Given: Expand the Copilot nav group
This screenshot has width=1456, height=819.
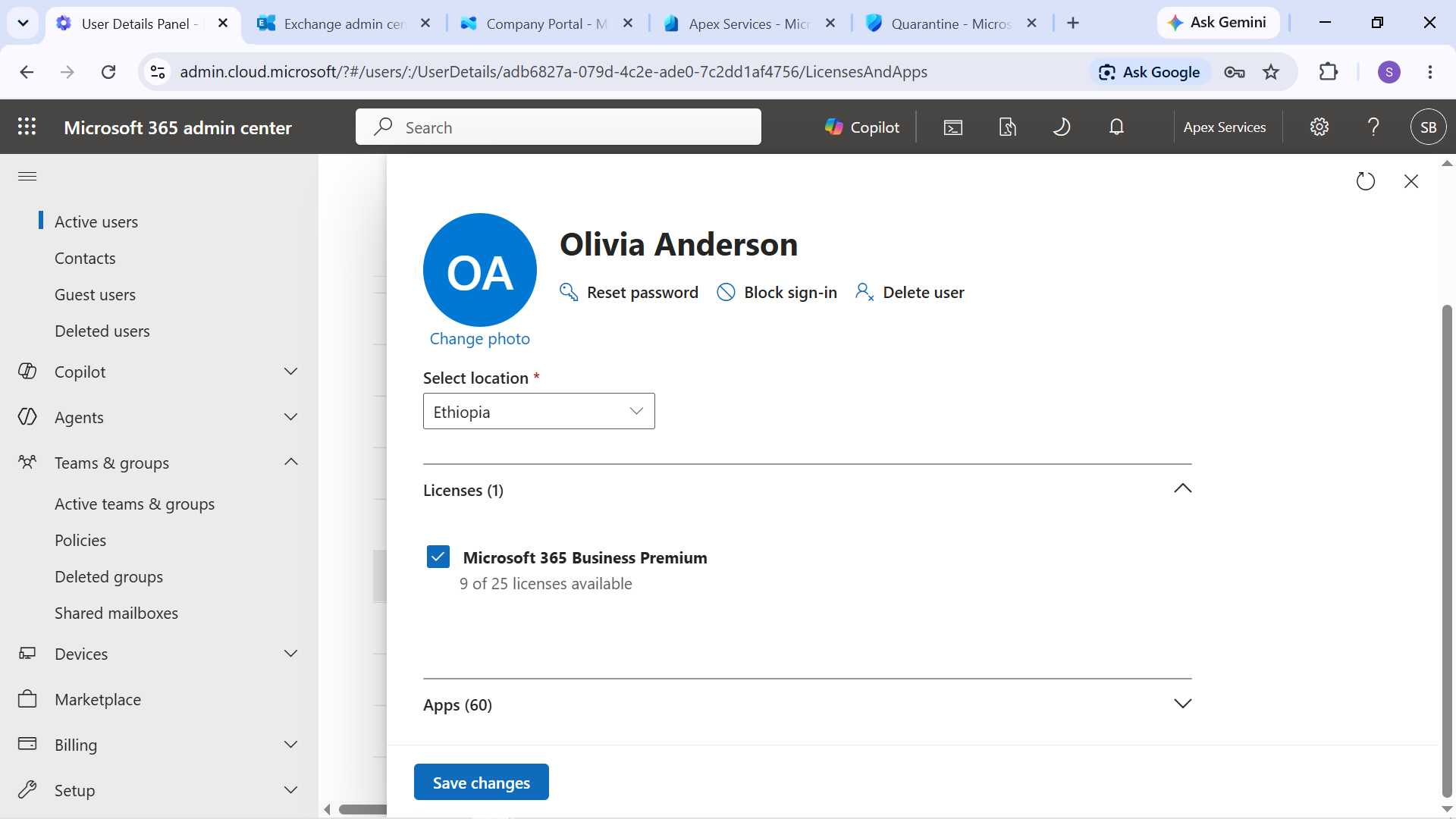Looking at the screenshot, I should (x=290, y=372).
